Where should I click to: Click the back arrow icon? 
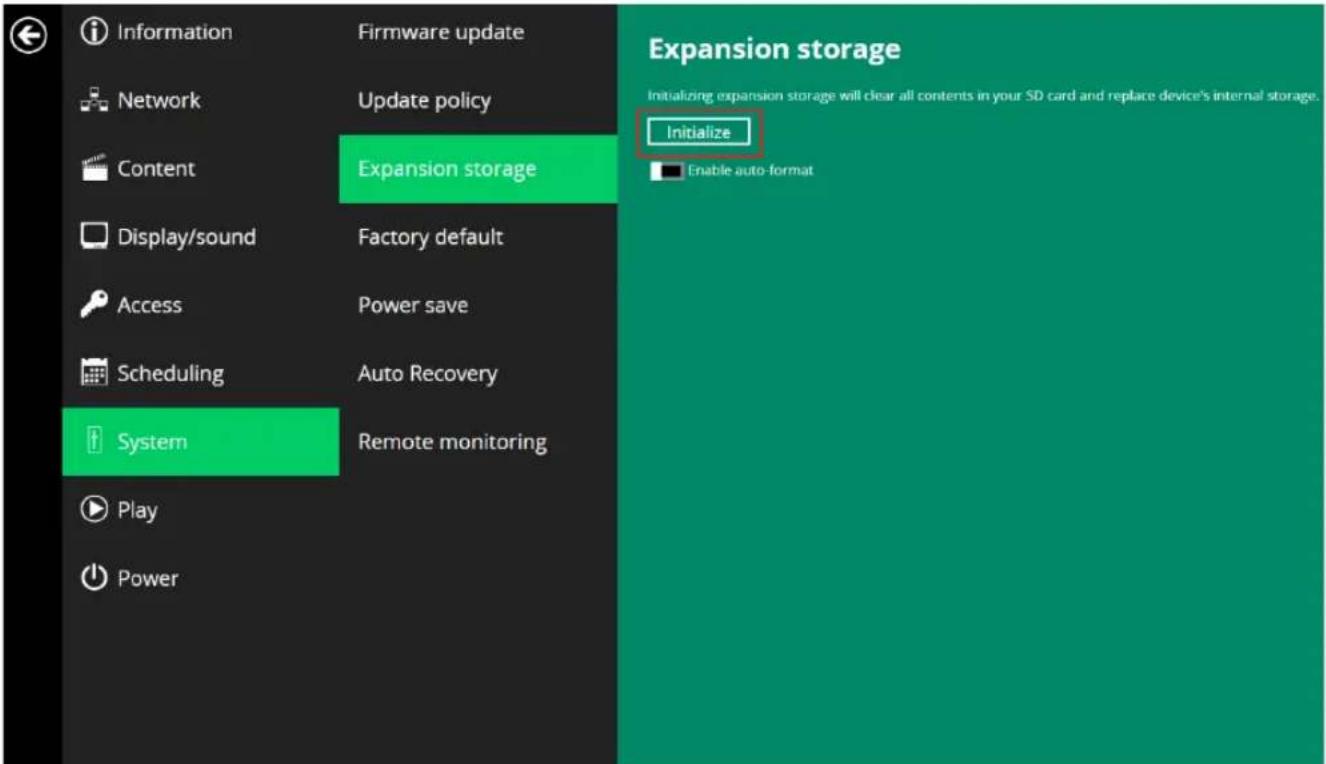tap(29, 36)
